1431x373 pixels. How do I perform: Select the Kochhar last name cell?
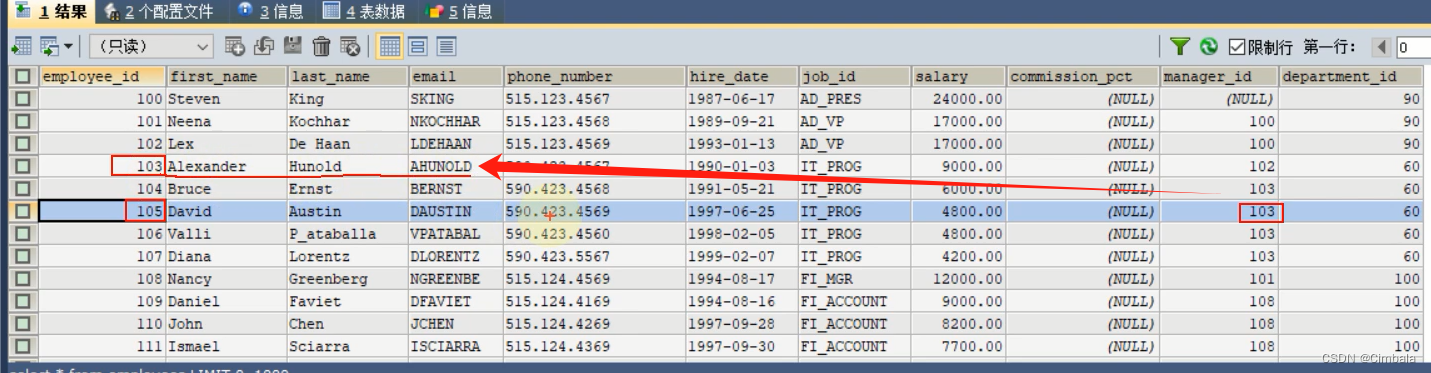[347, 121]
